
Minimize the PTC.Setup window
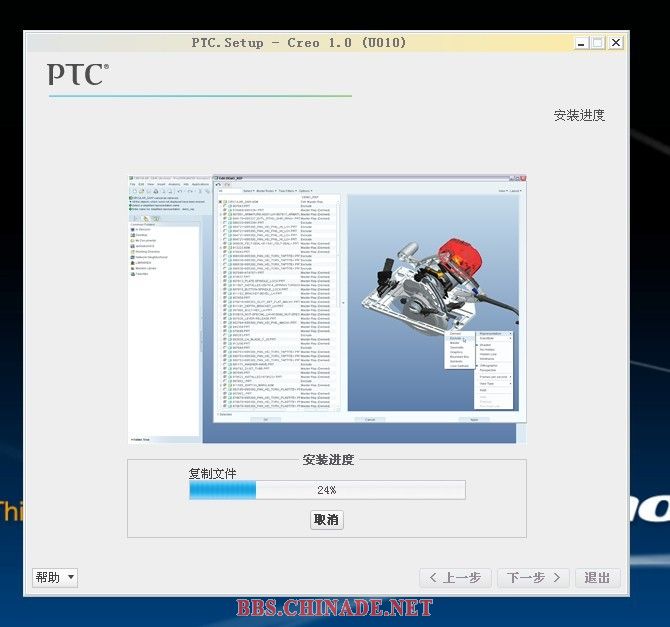pos(581,43)
